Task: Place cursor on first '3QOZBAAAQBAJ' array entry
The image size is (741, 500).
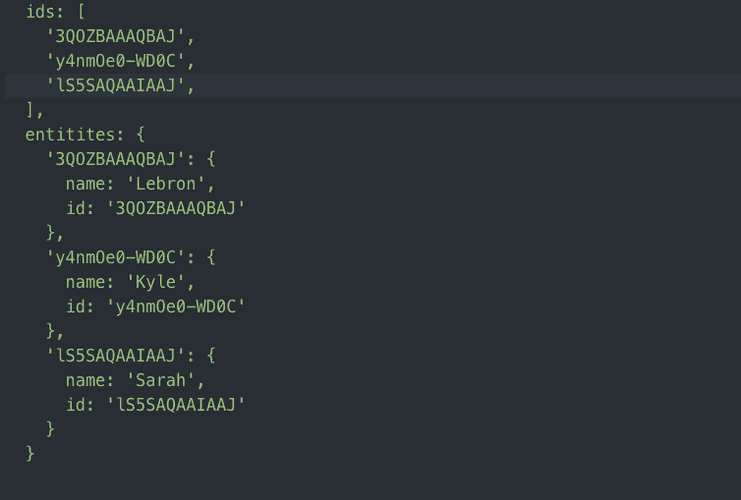Action: pyautogui.click(x=115, y=36)
